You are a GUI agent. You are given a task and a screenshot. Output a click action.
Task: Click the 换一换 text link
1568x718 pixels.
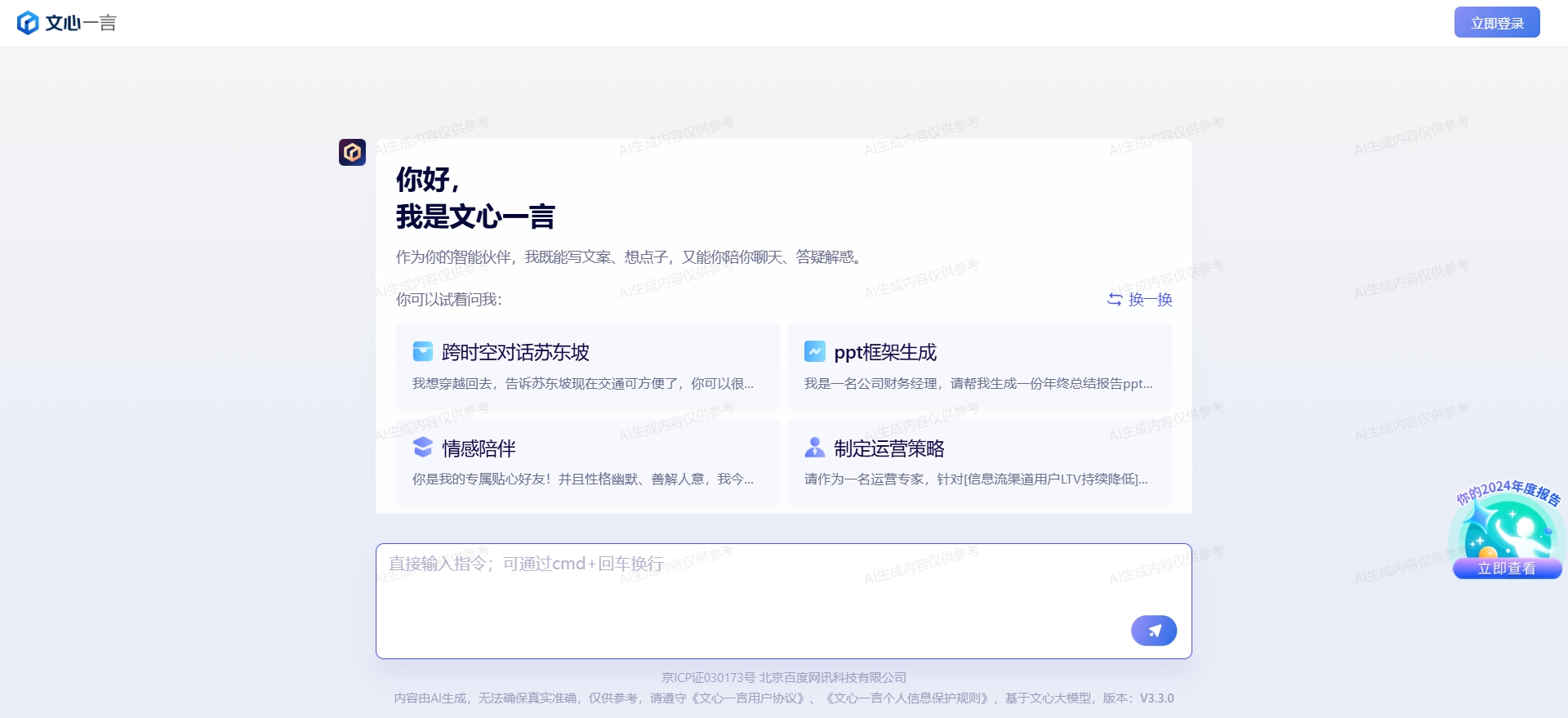[x=1150, y=300]
